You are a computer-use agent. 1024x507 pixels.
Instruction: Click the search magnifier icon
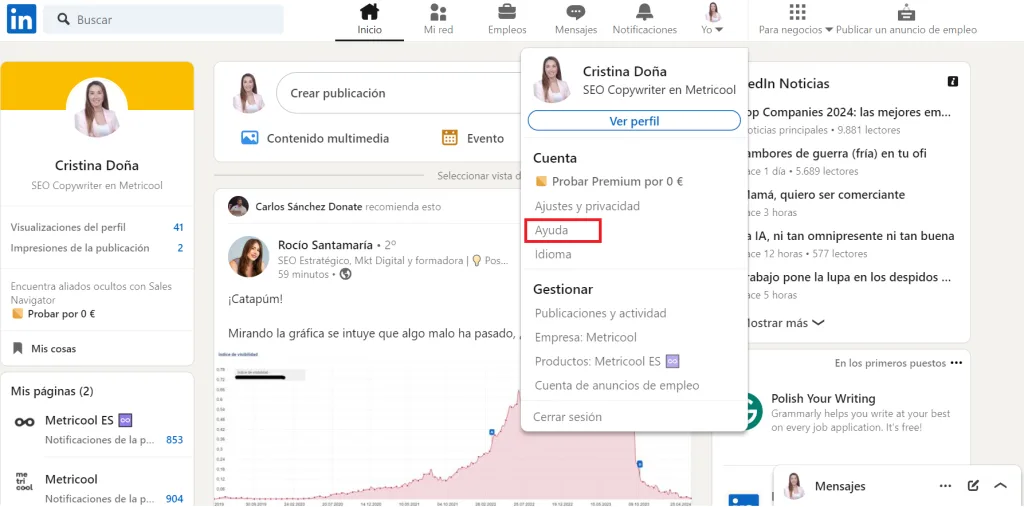(x=63, y=19)
